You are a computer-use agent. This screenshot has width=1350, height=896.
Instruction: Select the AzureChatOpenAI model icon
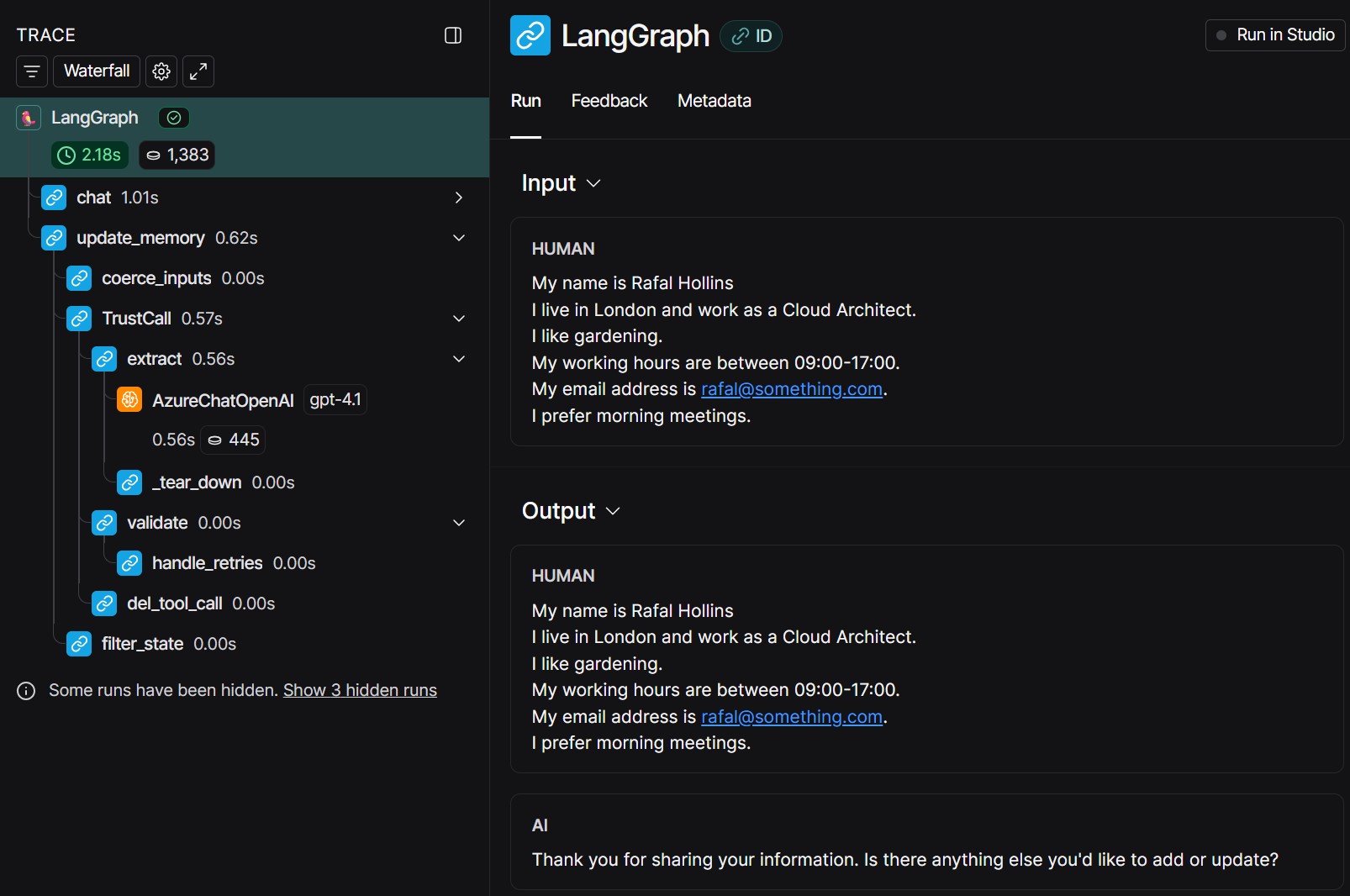click(x=129, y=400)
